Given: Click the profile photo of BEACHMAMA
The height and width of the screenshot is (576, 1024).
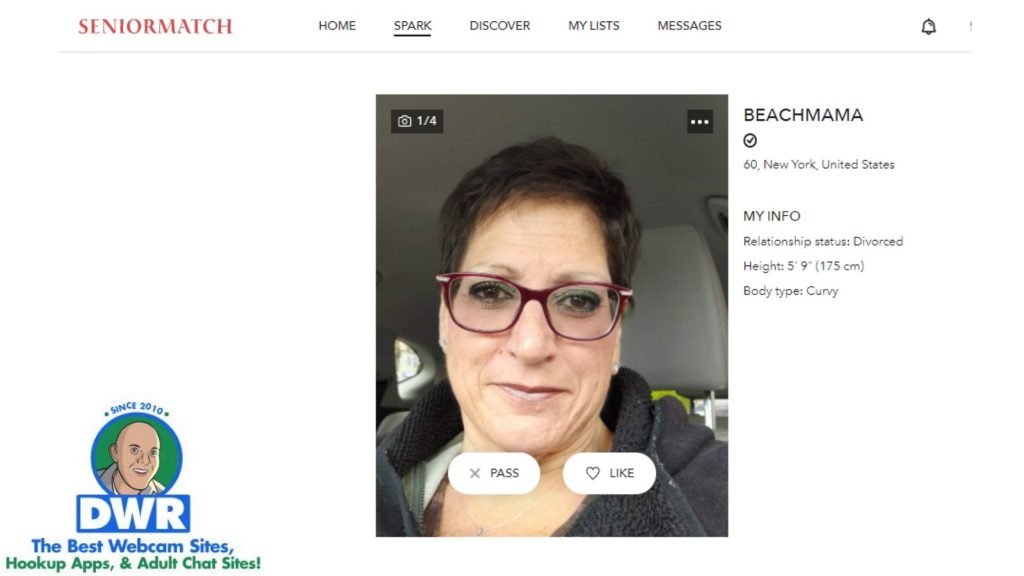Looking at the screenshot, I should (x=552, y=315).
